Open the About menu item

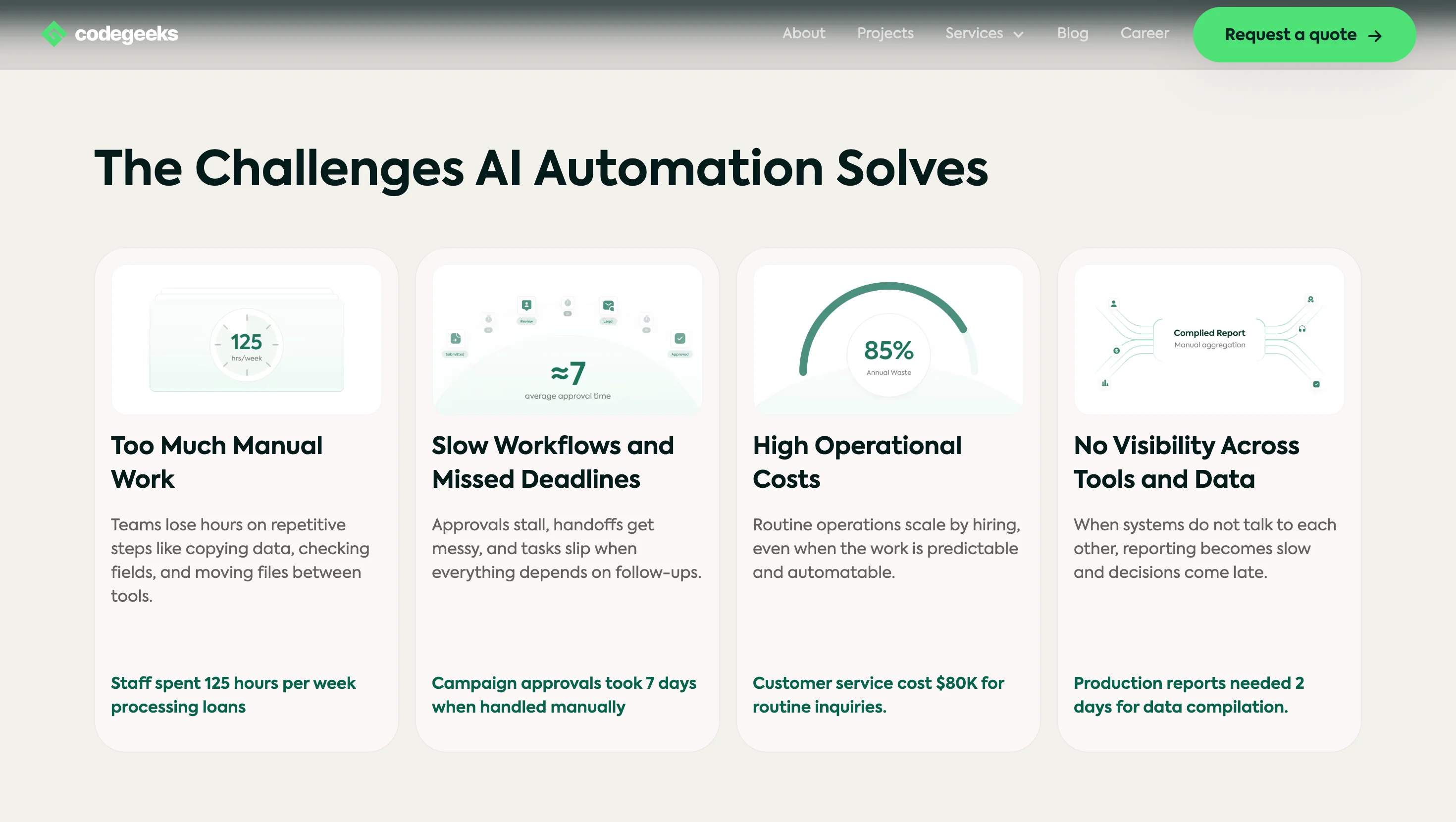pyautogui.click(x=803, y=33)
